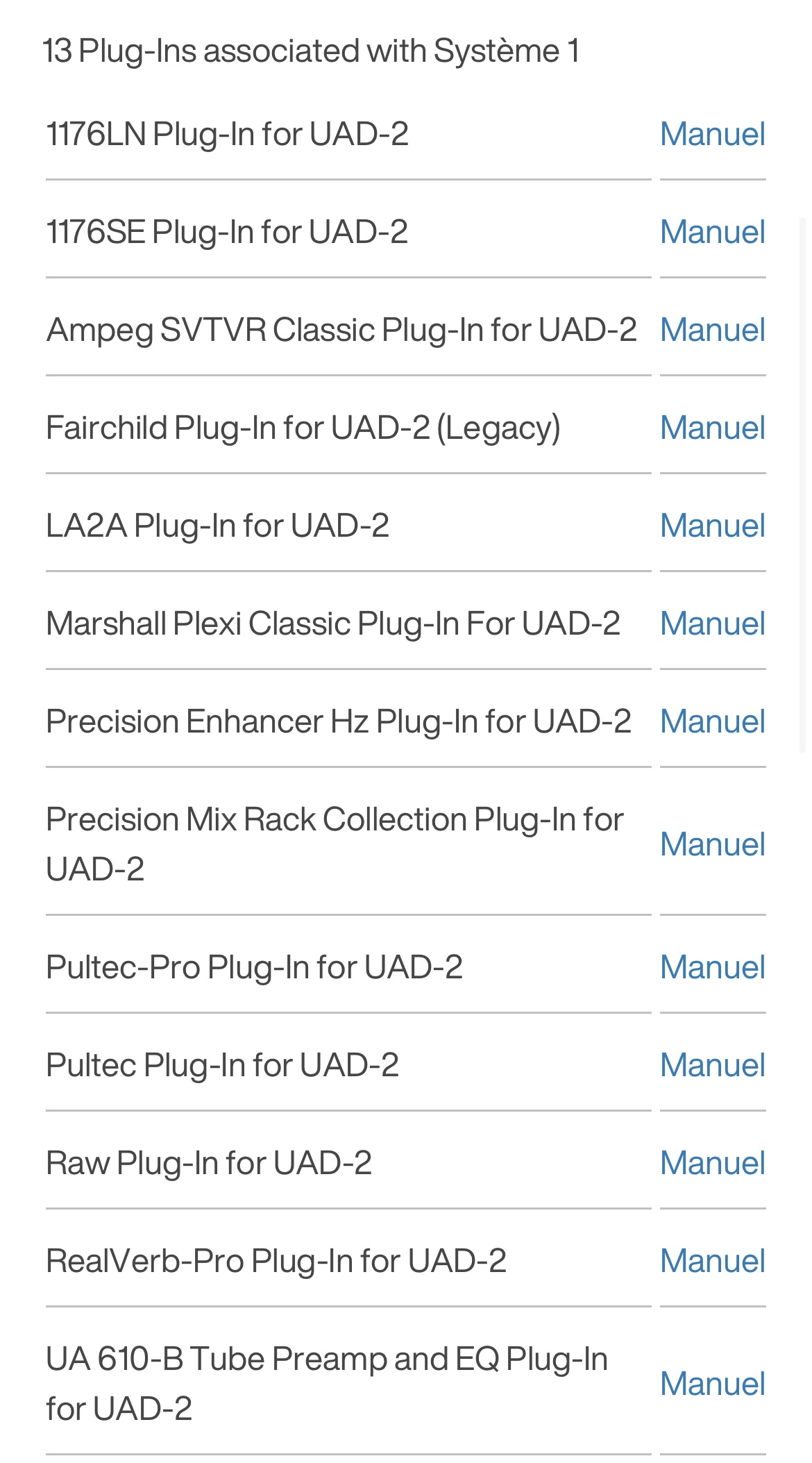
Task: Open Manuel for UA 610-B Tube Preamp
Action: click(713, 1384)
